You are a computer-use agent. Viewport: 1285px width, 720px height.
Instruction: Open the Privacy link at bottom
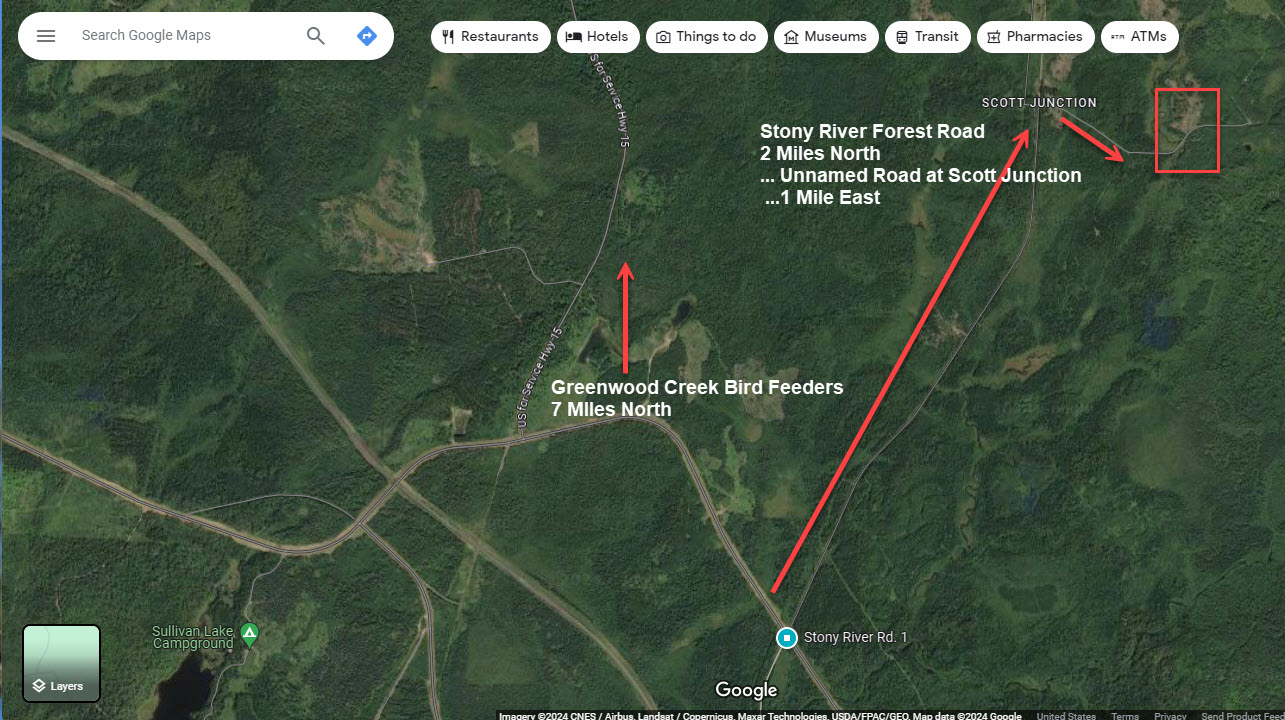click(x=1170, y=715)
